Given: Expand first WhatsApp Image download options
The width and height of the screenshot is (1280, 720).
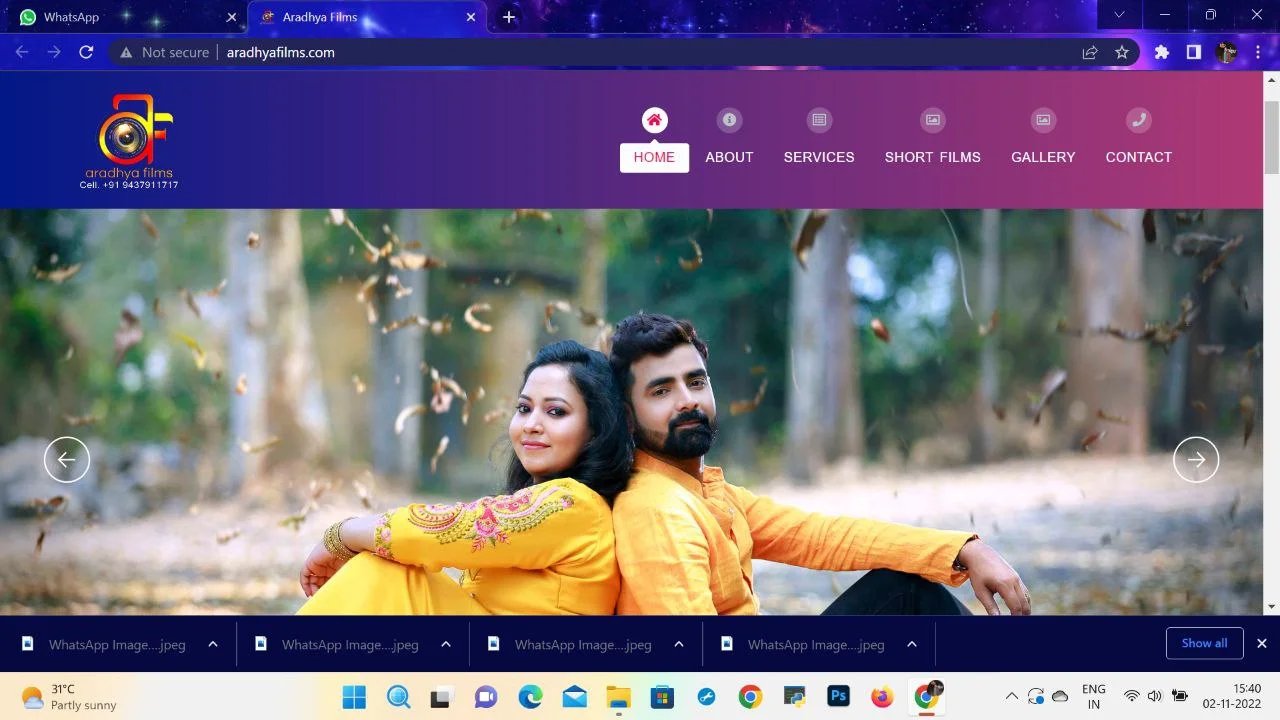Looking at the screenshot, I should [x=213, y=644].
